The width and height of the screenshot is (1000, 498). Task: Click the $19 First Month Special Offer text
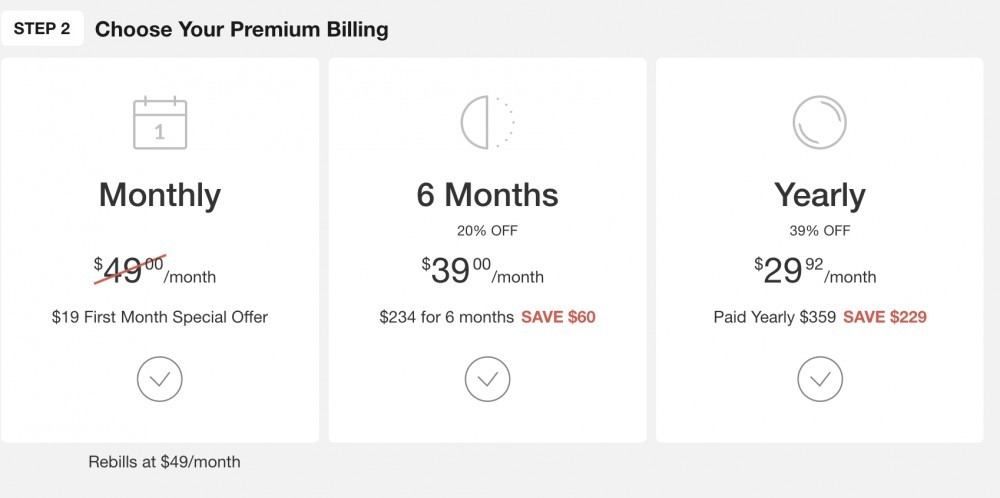tap(159, 317)
